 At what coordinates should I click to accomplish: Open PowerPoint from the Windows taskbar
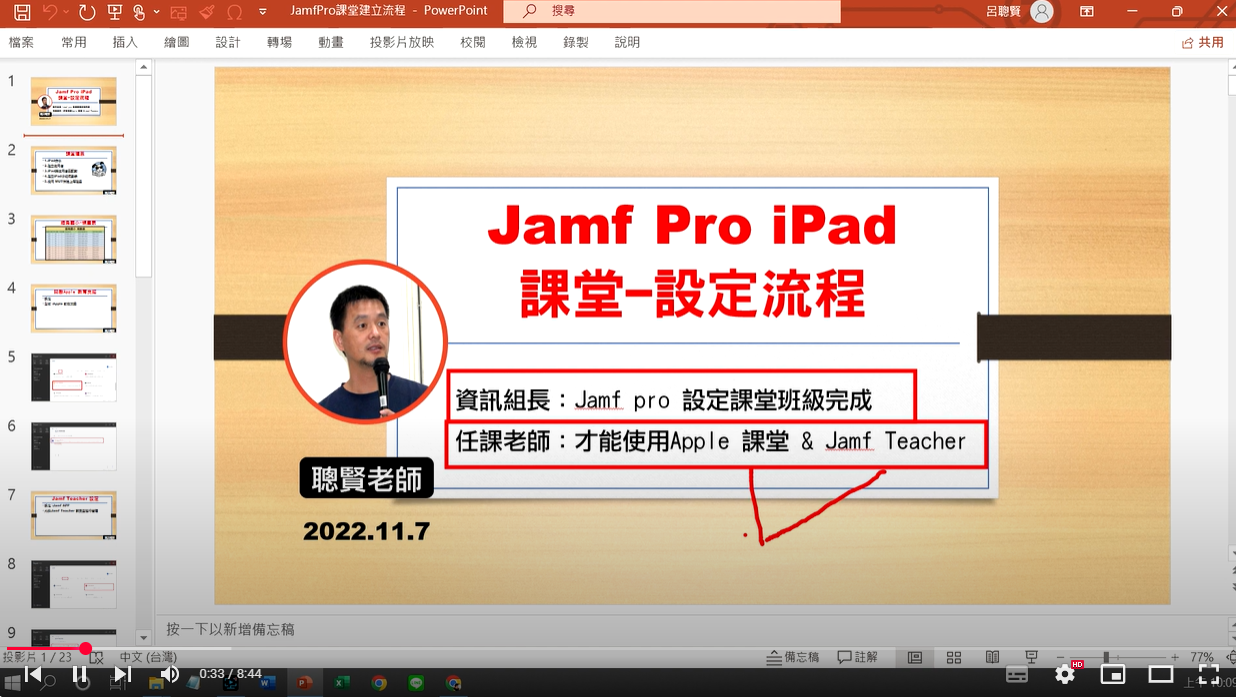[x=304, y=683]
